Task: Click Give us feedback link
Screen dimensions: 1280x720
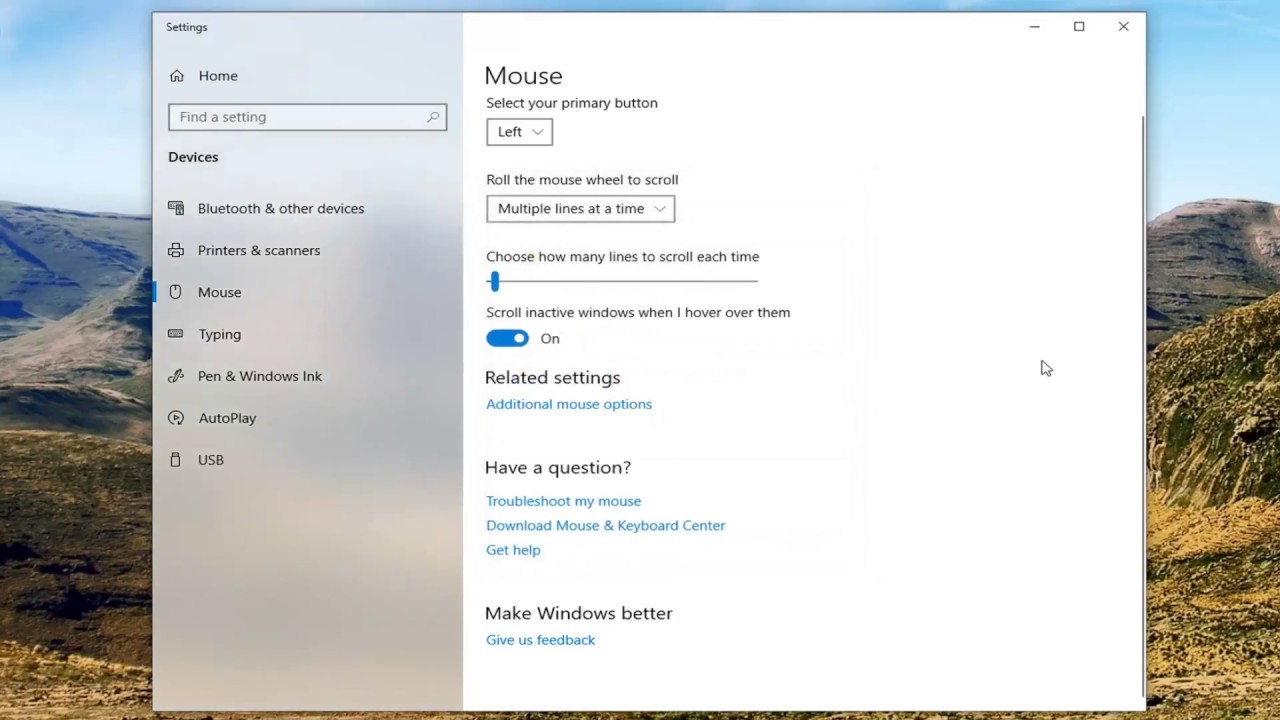Action: click(540, 640)
